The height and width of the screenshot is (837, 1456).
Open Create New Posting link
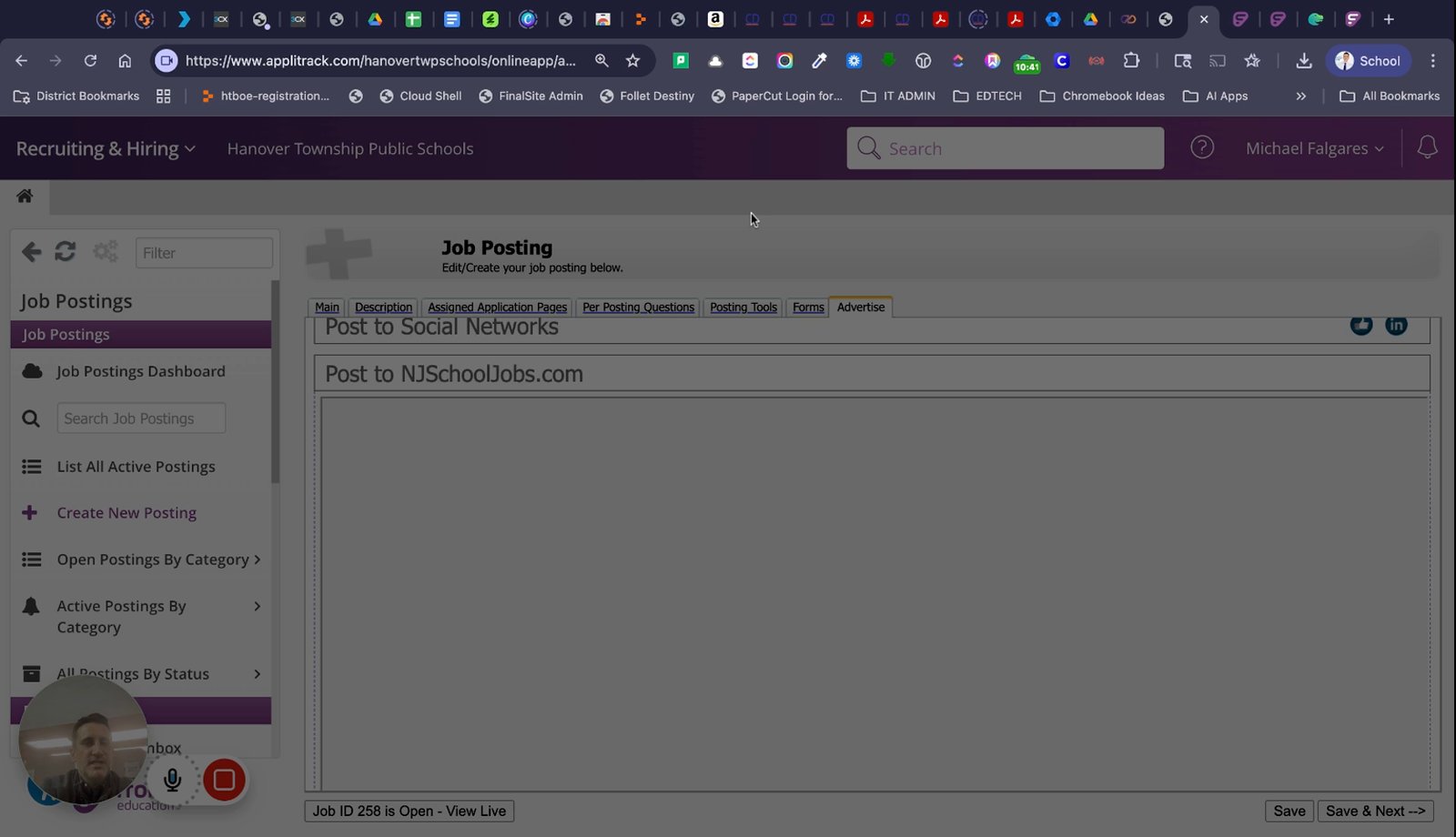click(126, 513)
